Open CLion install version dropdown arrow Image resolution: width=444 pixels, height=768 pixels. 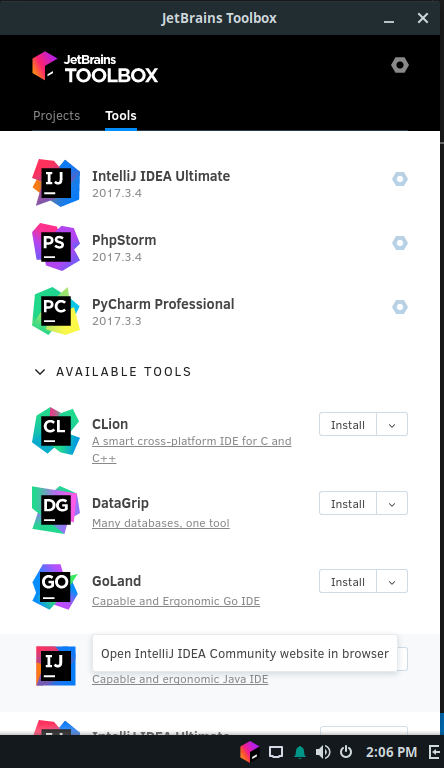pyautogui.click(x=392, y=425)
